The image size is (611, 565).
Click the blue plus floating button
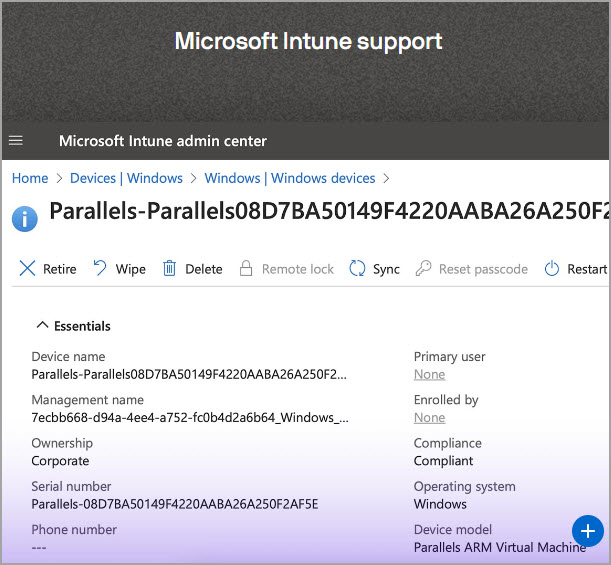coord(588,531)
